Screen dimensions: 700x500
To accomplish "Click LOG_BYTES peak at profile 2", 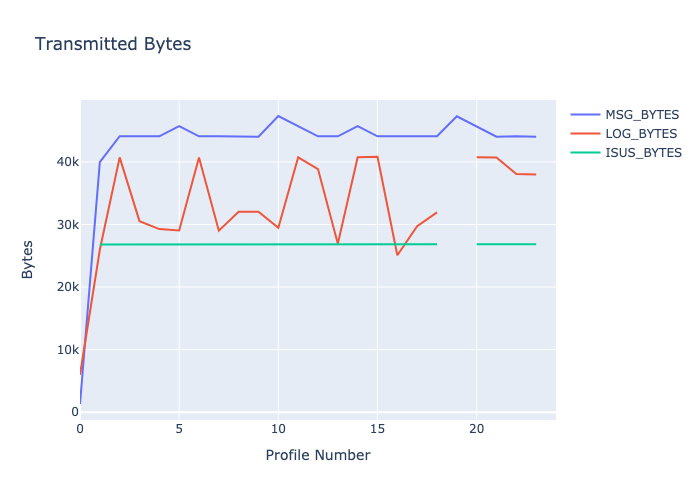I will pyautogui.click(x=120, y=157).
